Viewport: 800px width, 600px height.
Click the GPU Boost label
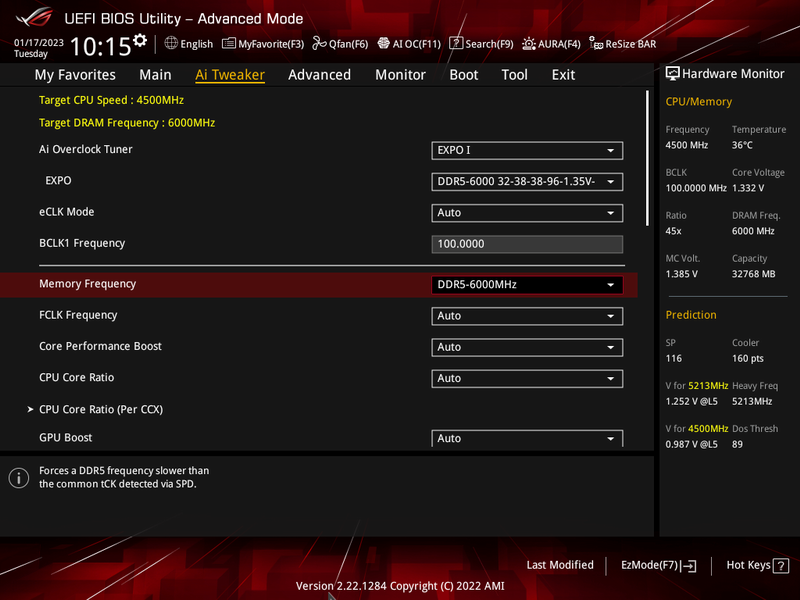point(66,438)
